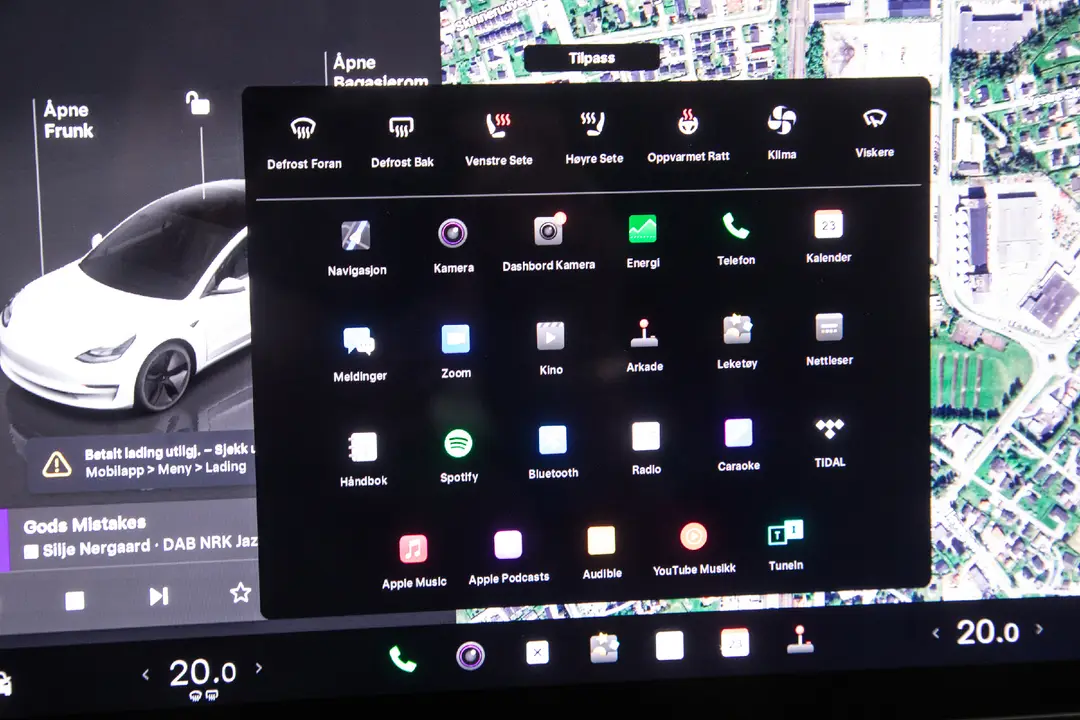
Task: Open the Kino app
Action: click(550, 349)
